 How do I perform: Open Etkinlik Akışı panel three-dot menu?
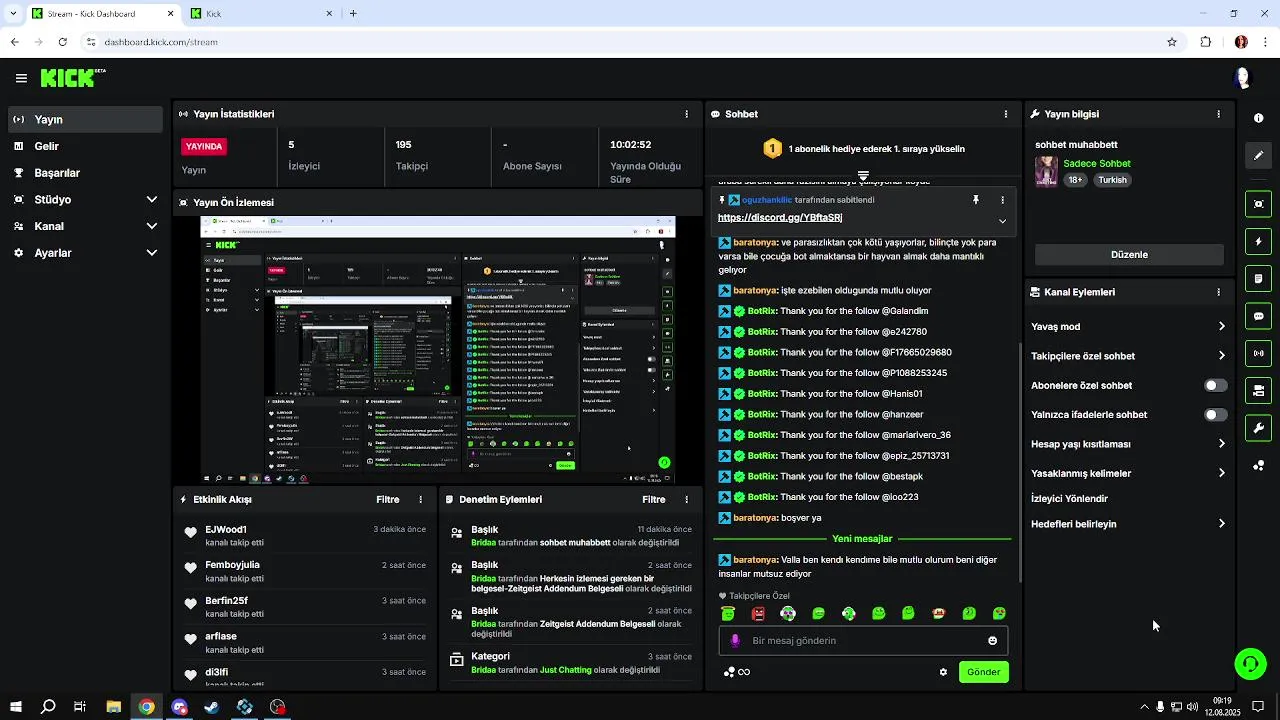point(420,499)
